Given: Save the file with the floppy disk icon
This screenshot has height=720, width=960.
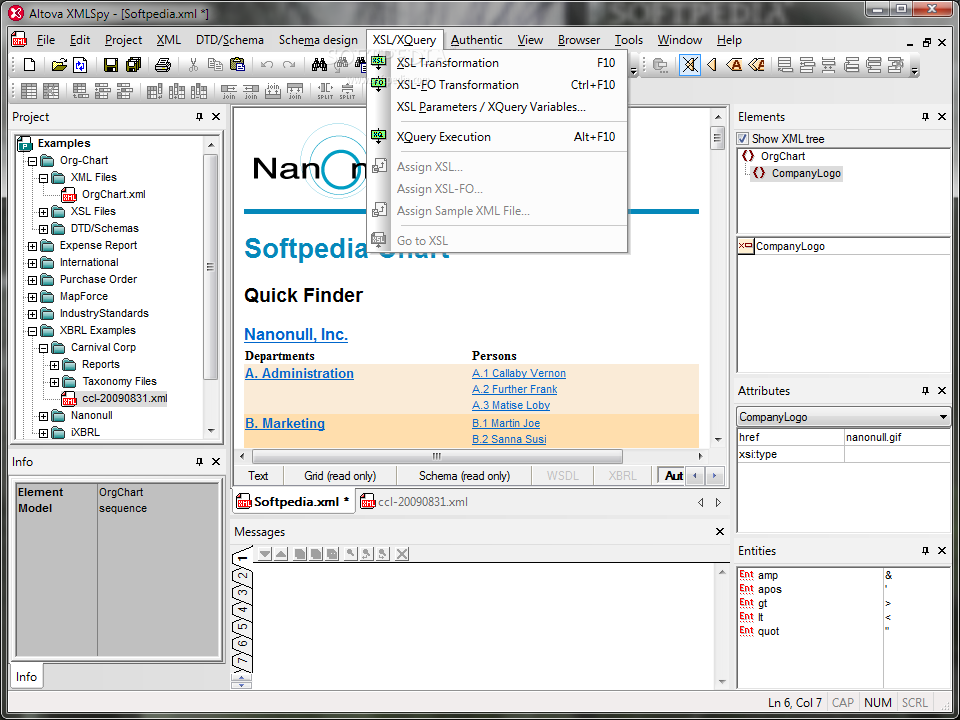Looking at the screenshot, I should [x=111, y=64].
